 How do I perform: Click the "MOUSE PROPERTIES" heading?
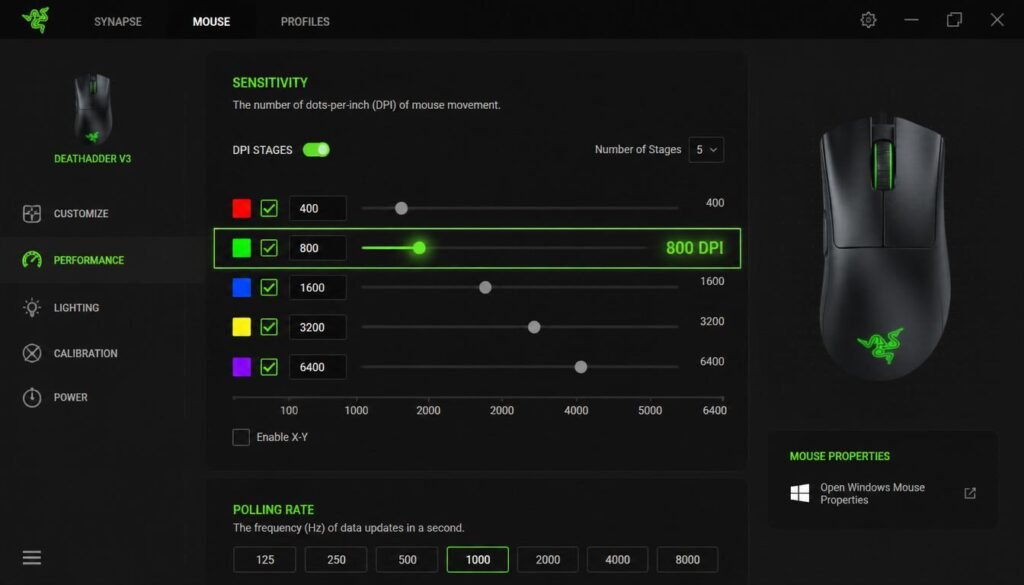[839, 456]
